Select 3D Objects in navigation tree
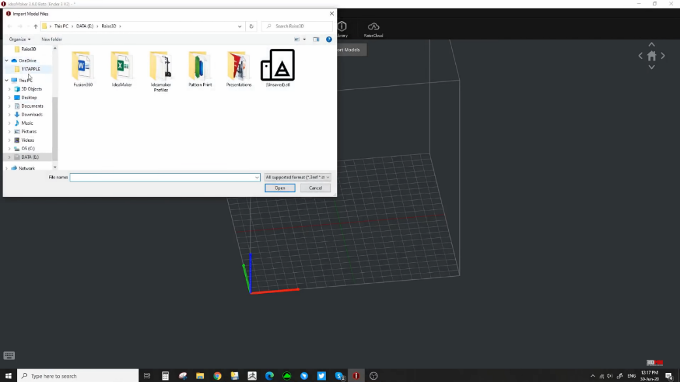Screen dimensions: 680x382 tap(32, 89)
